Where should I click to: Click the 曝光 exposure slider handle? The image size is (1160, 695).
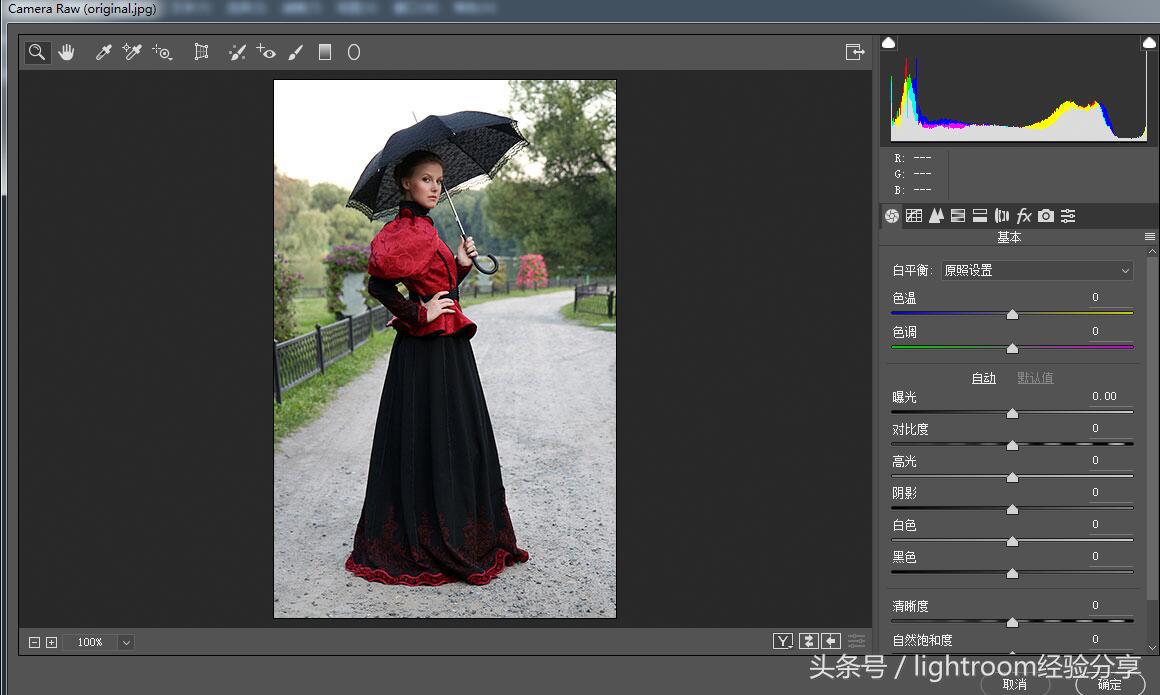pyautogui.click(x=1011, y=413)
